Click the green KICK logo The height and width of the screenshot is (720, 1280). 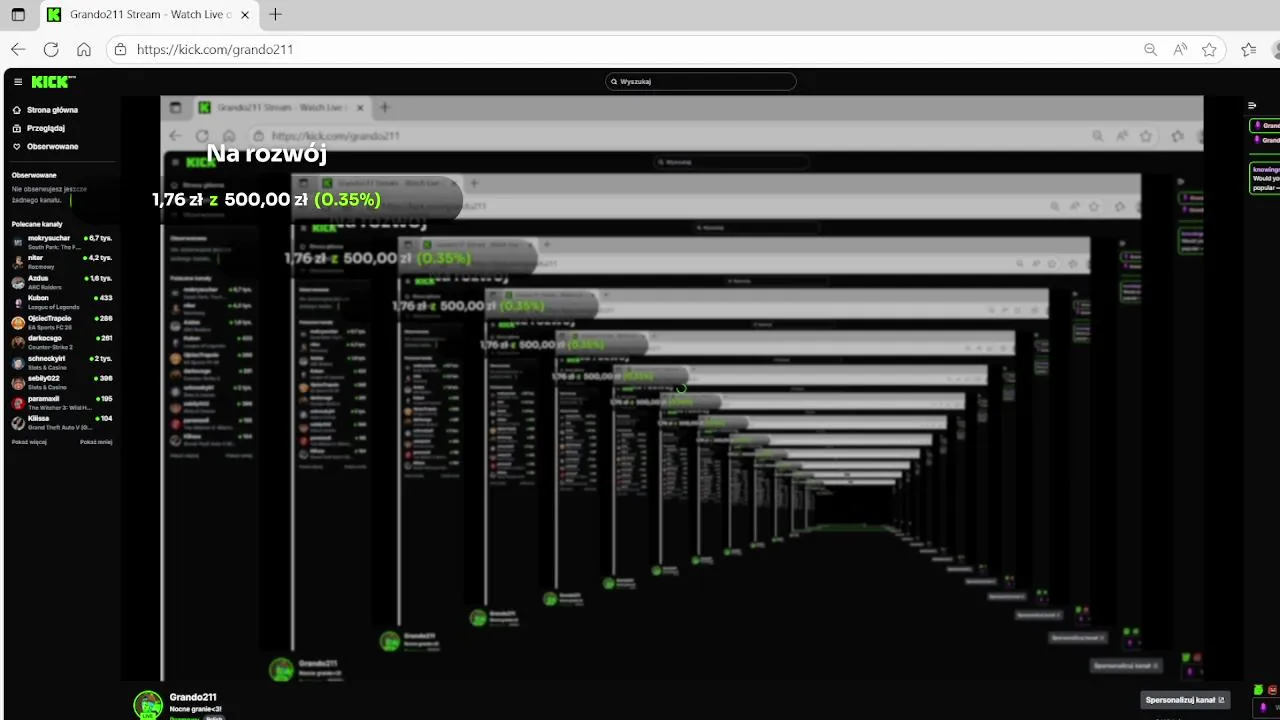(52, 82)
